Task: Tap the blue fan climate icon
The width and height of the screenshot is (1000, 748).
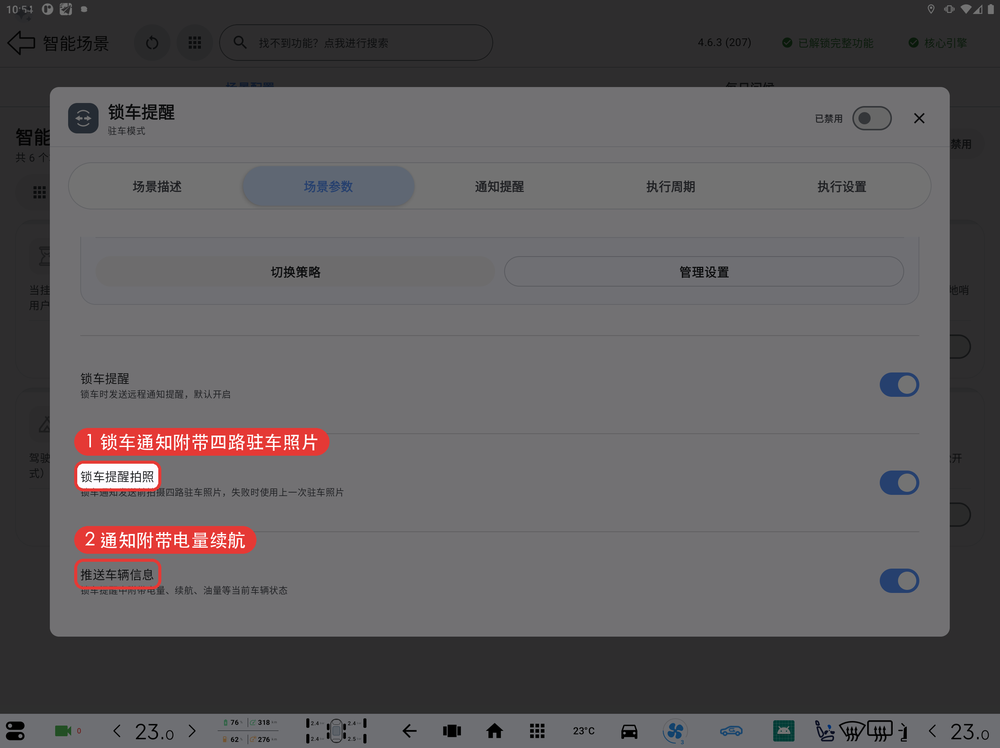Action: [675, 731]
